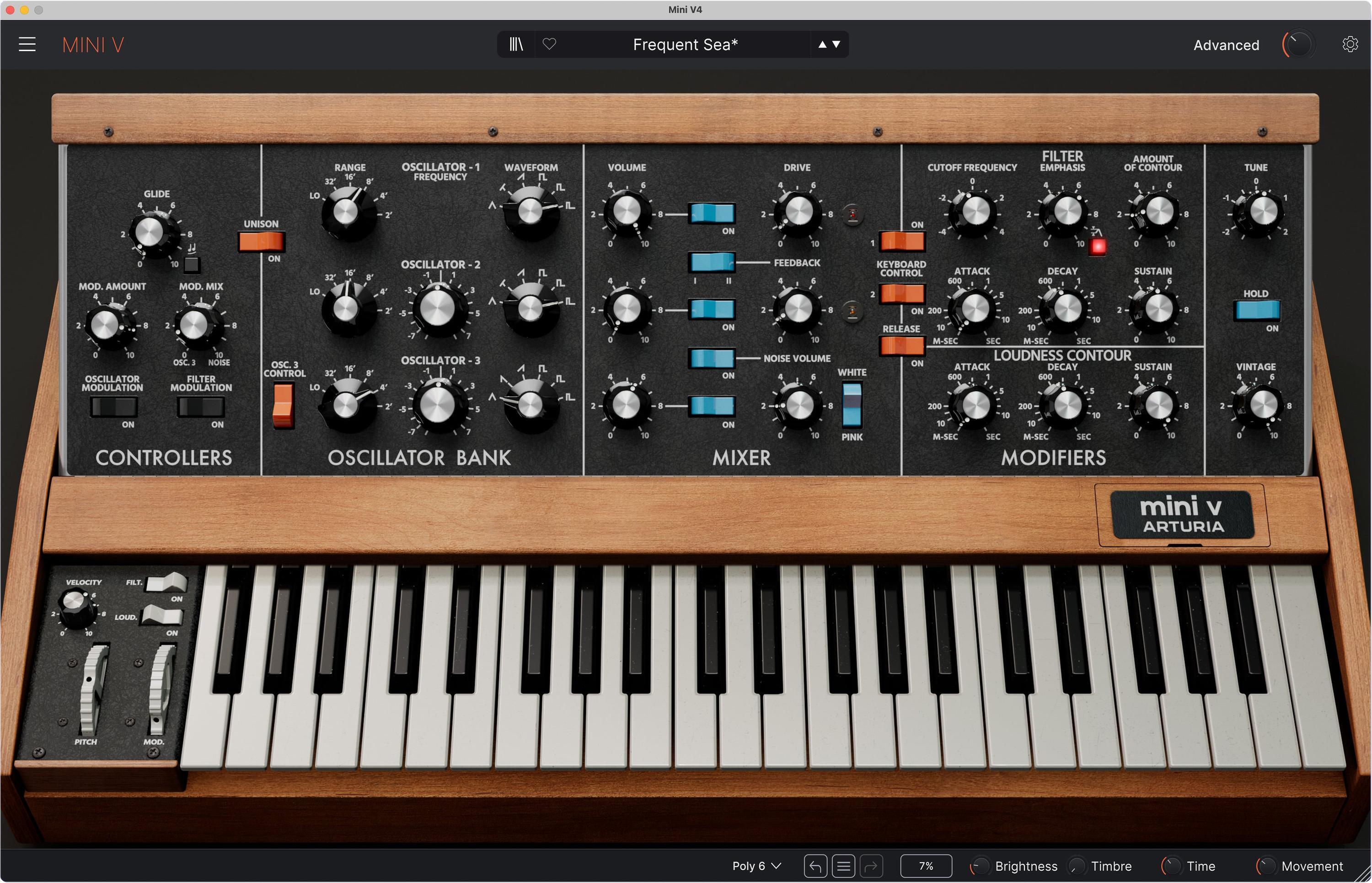Open the main hamburger menu

[27, 44]
